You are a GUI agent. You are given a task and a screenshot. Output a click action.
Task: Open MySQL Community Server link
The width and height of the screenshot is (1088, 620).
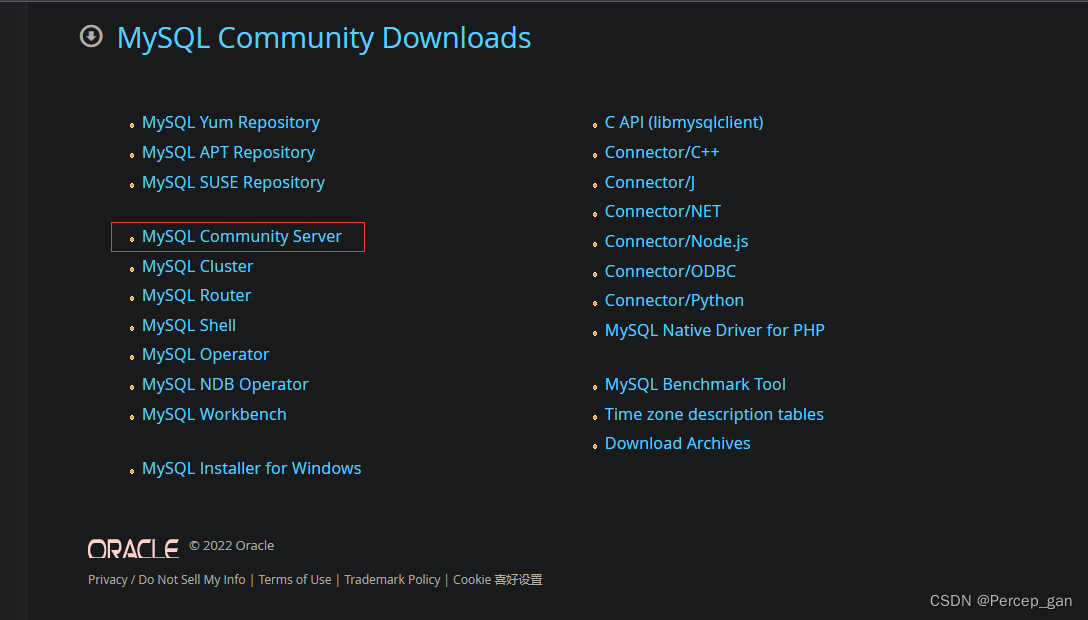(241, 236)
